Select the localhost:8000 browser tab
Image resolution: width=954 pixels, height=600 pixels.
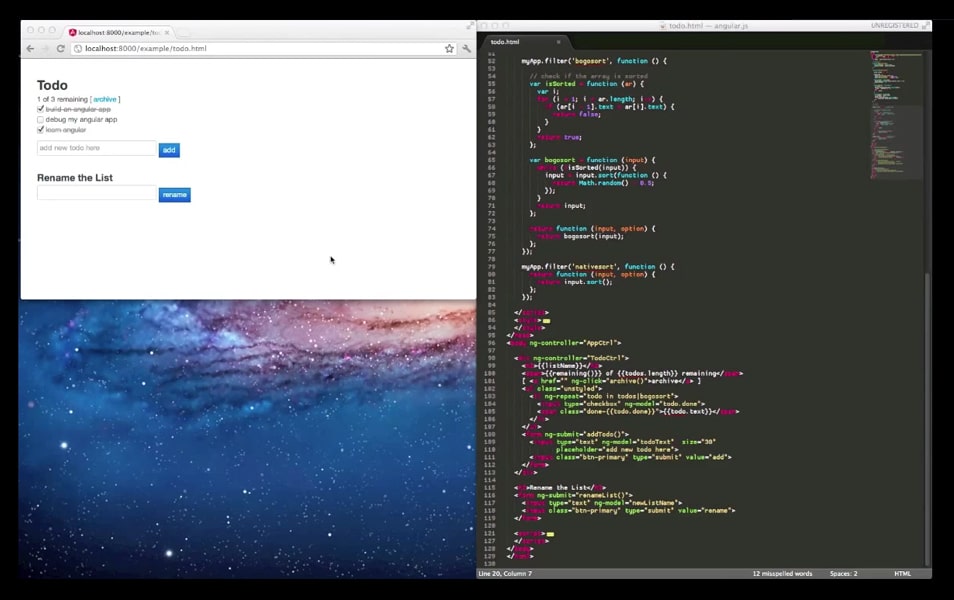pyautogui.click(x=119, y=32)
